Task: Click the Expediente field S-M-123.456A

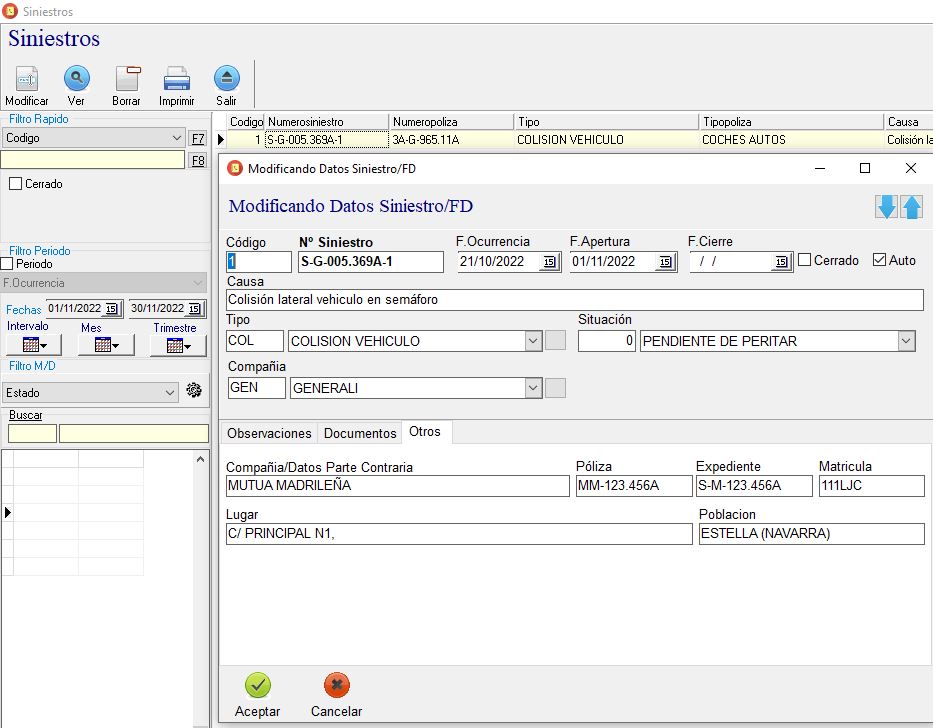Action: tap(754, 486)
